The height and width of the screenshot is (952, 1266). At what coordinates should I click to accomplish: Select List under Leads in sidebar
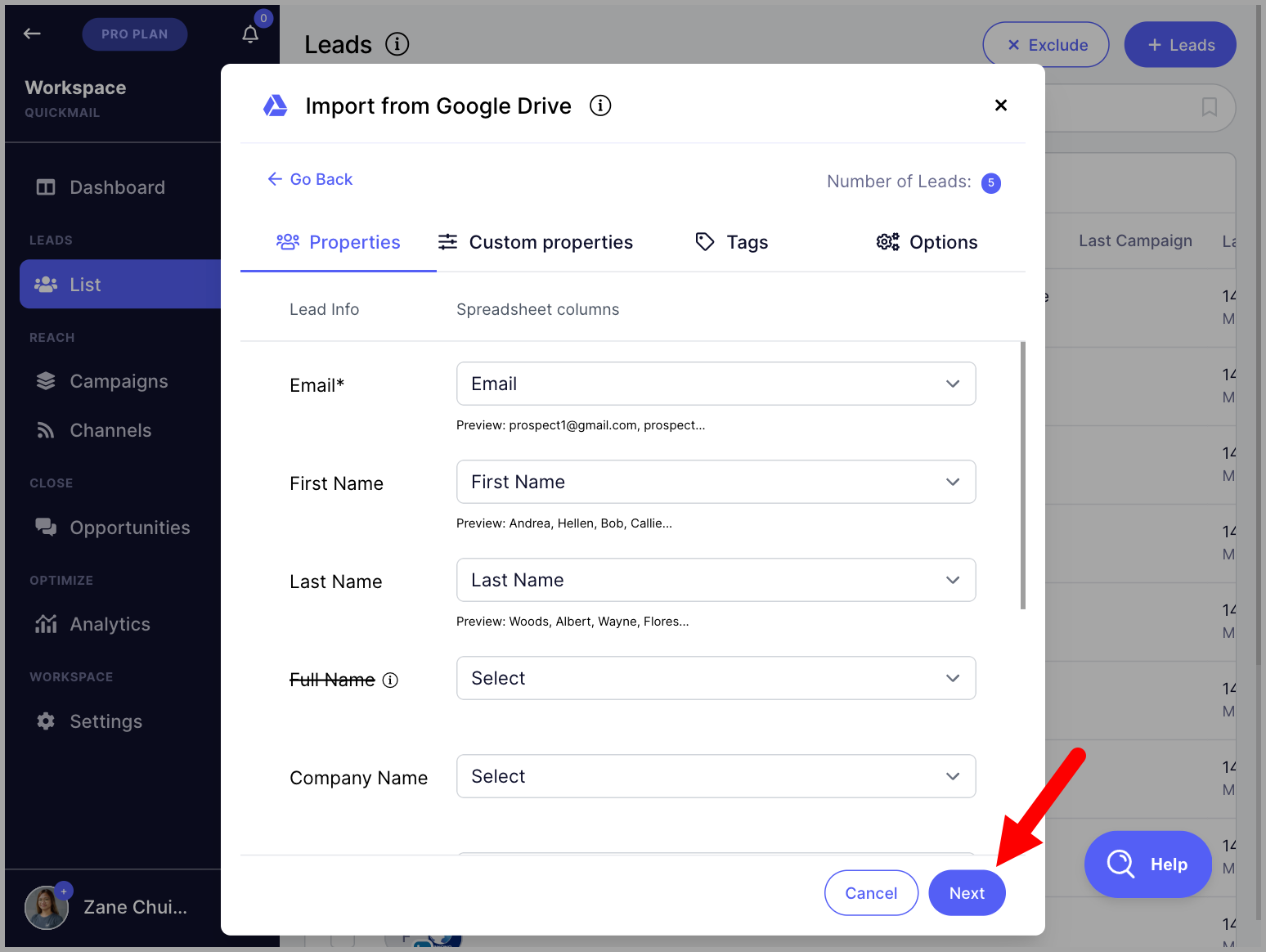tap(120, 284)
